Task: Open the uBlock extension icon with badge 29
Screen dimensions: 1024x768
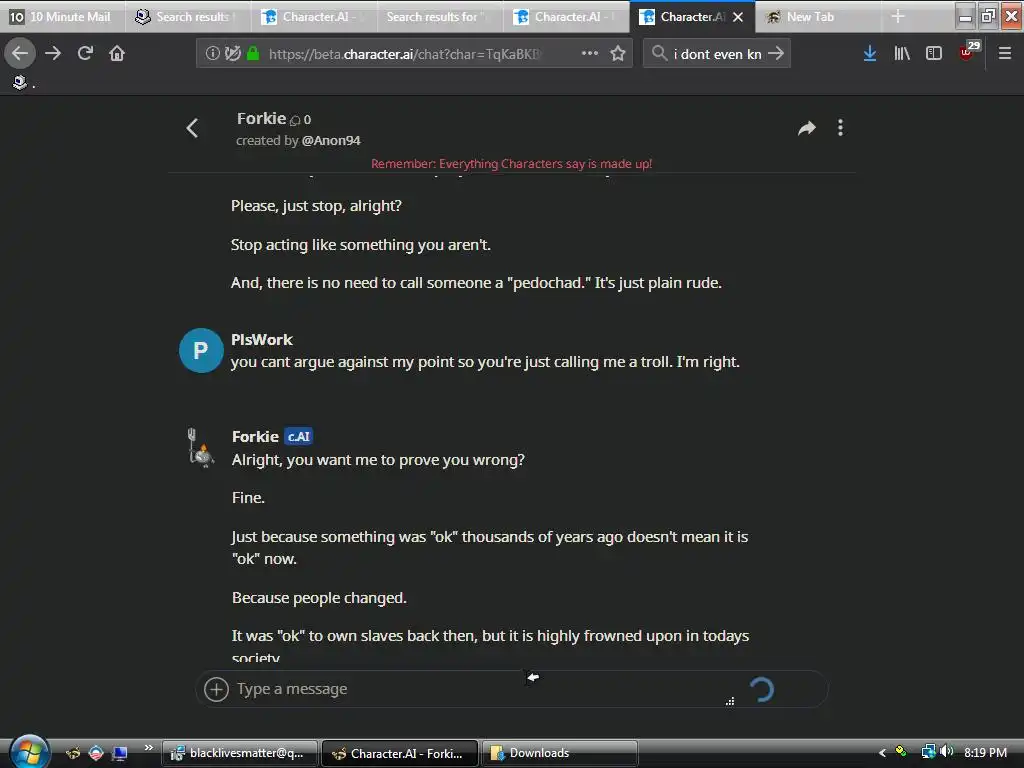Action: coord(968,52)
